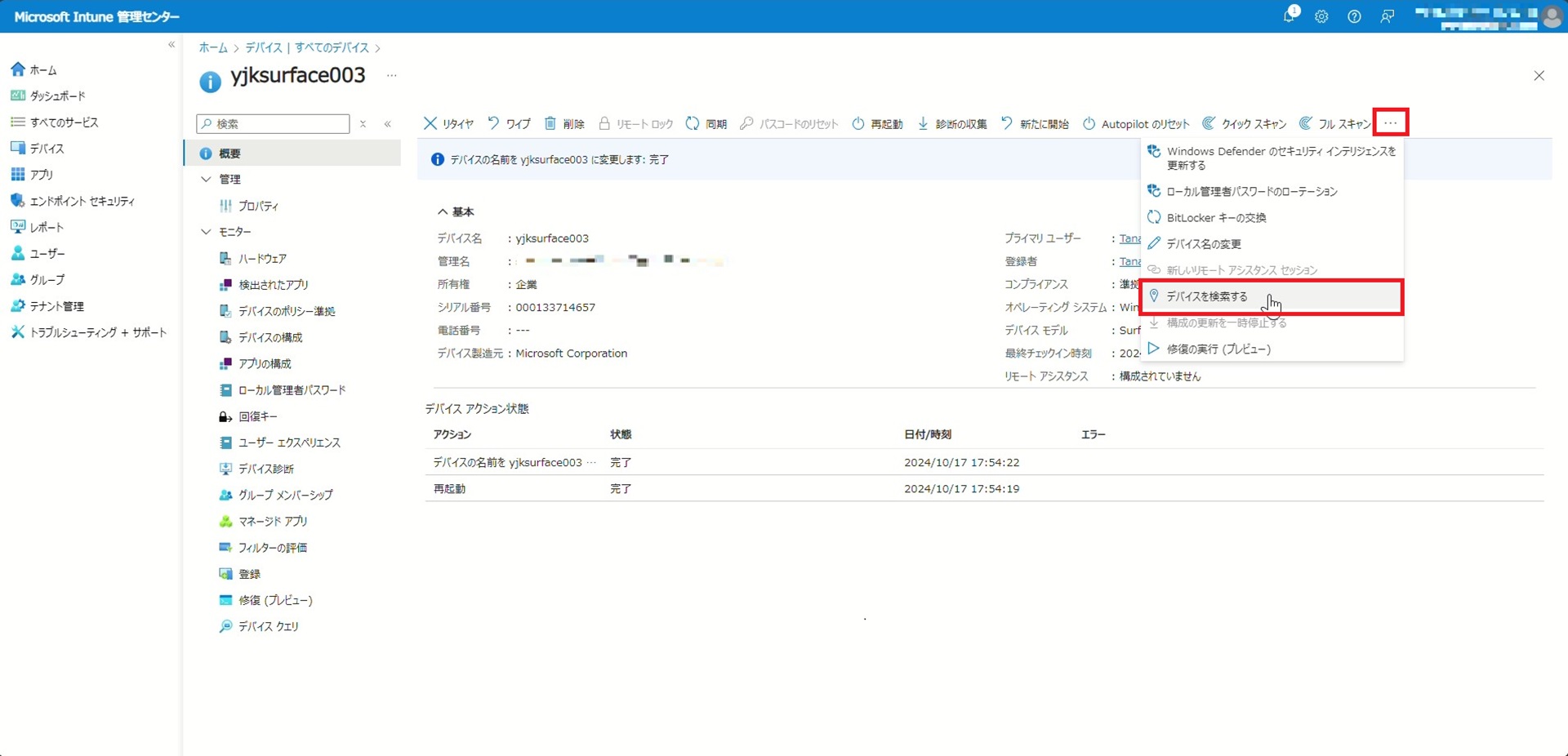Open デバイスのポリシー準拠 in the menu
Viewport: 1568px width, 756px height.
pyautogui.click(x=278, y=311)
